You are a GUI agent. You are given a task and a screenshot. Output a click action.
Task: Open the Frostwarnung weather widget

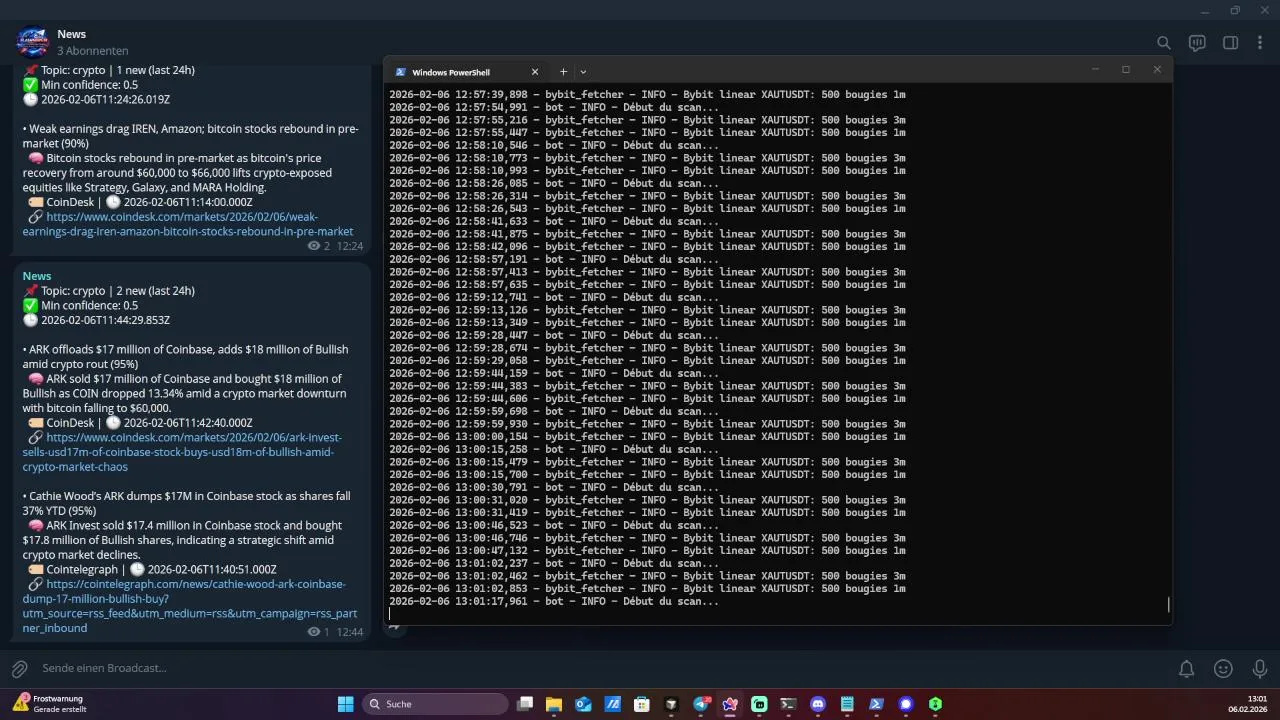(x=50, y=704)
